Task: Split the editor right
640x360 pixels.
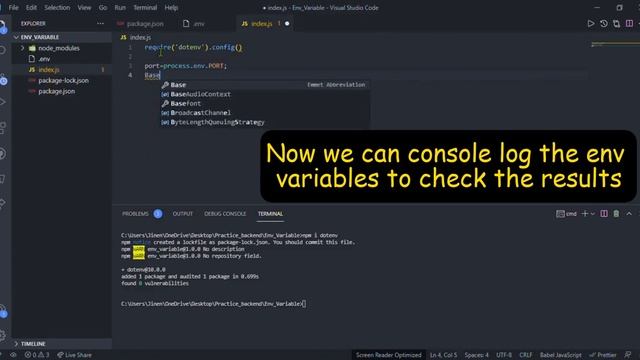Action: [629, 24]
